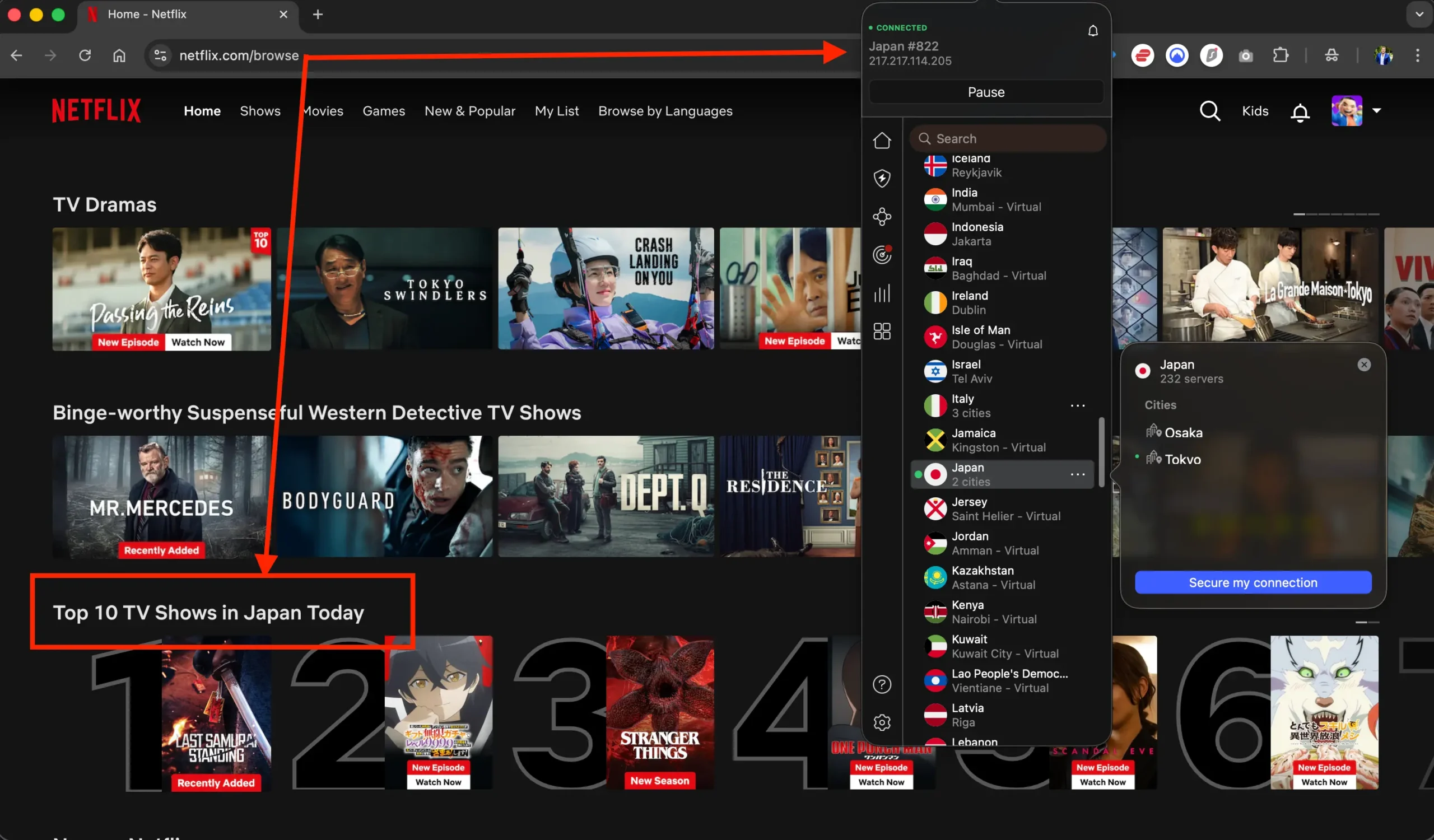Image resolution: width=1434 pixels, height=840 pixels.
Task: Open Threat Protection in the VPN sidebar
Action: point(882,178)
